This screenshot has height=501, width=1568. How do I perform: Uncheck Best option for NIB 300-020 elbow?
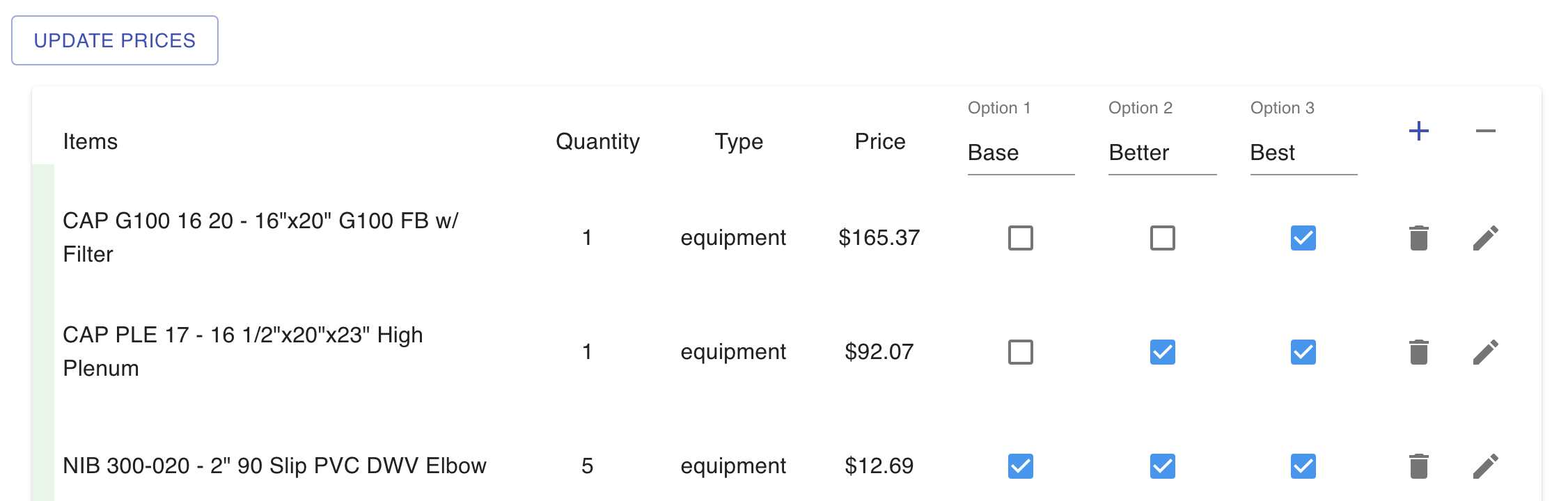pyautogui.click(x=1303, y=466)
